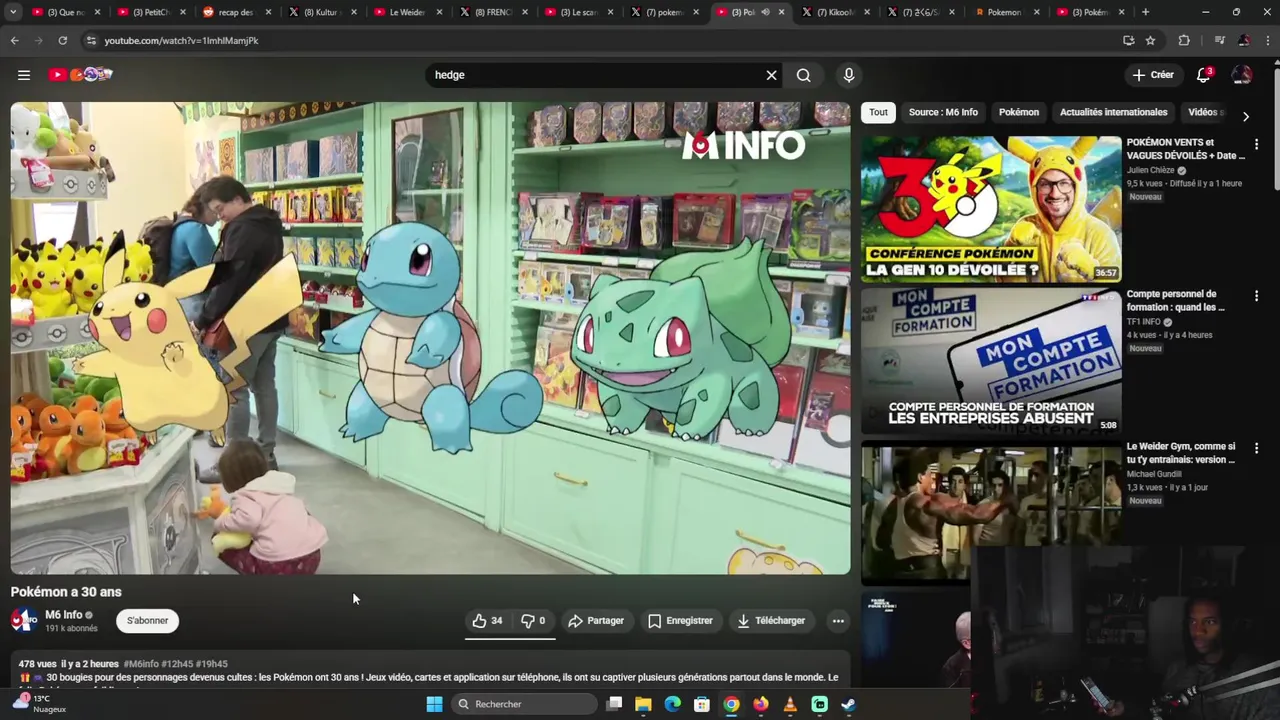The height and width of the screenshot is (720, 1280).
Task: Click the Partager share button
Action: (596, 621)
